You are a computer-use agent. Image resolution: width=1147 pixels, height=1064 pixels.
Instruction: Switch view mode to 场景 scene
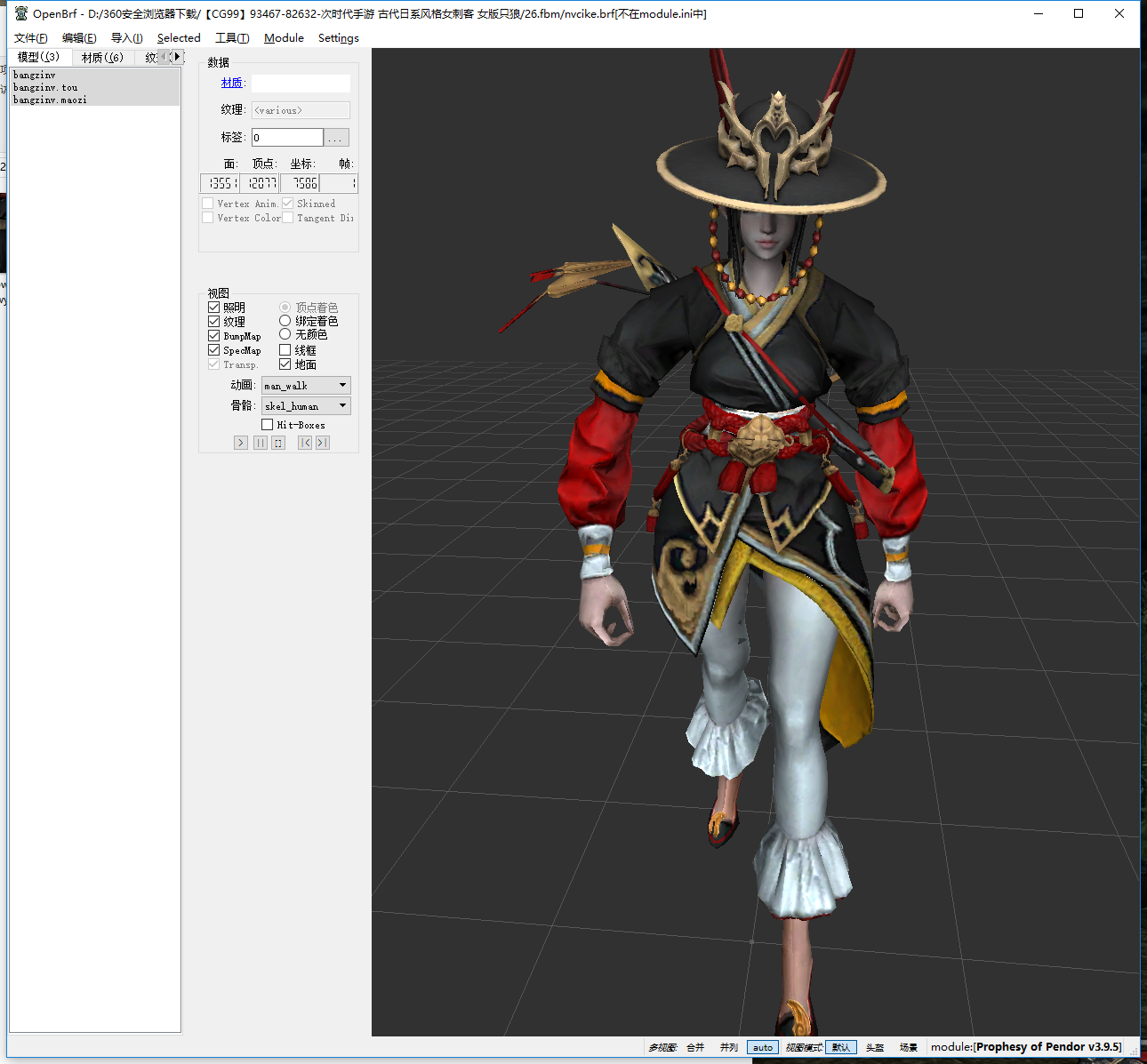pos(909,1047)
